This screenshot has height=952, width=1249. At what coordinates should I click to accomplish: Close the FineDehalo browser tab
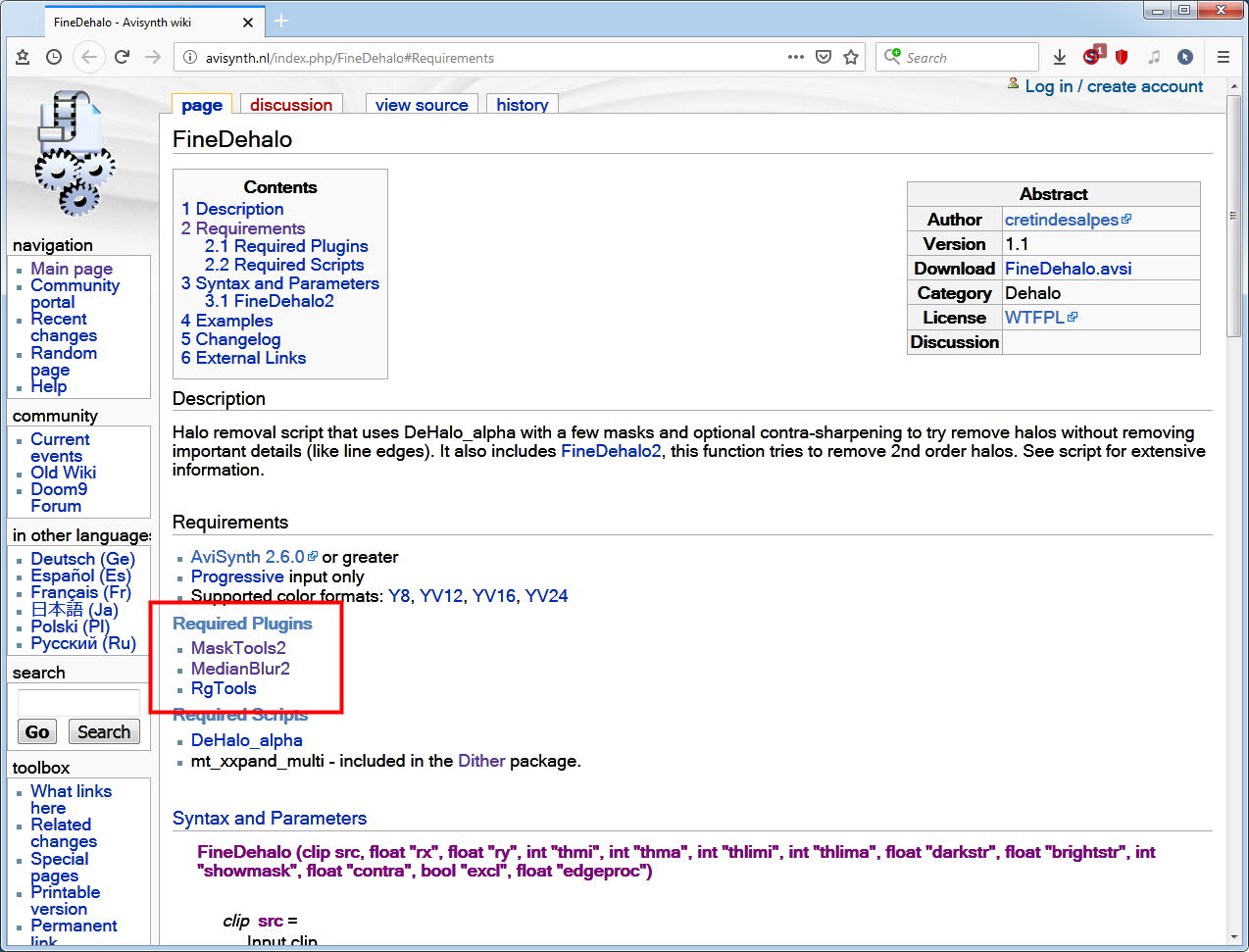248,22
